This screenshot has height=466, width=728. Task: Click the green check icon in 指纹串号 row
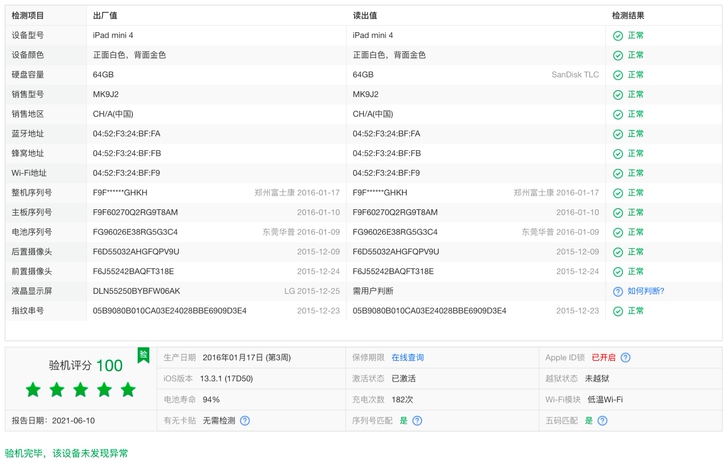[x=618, y=311]
